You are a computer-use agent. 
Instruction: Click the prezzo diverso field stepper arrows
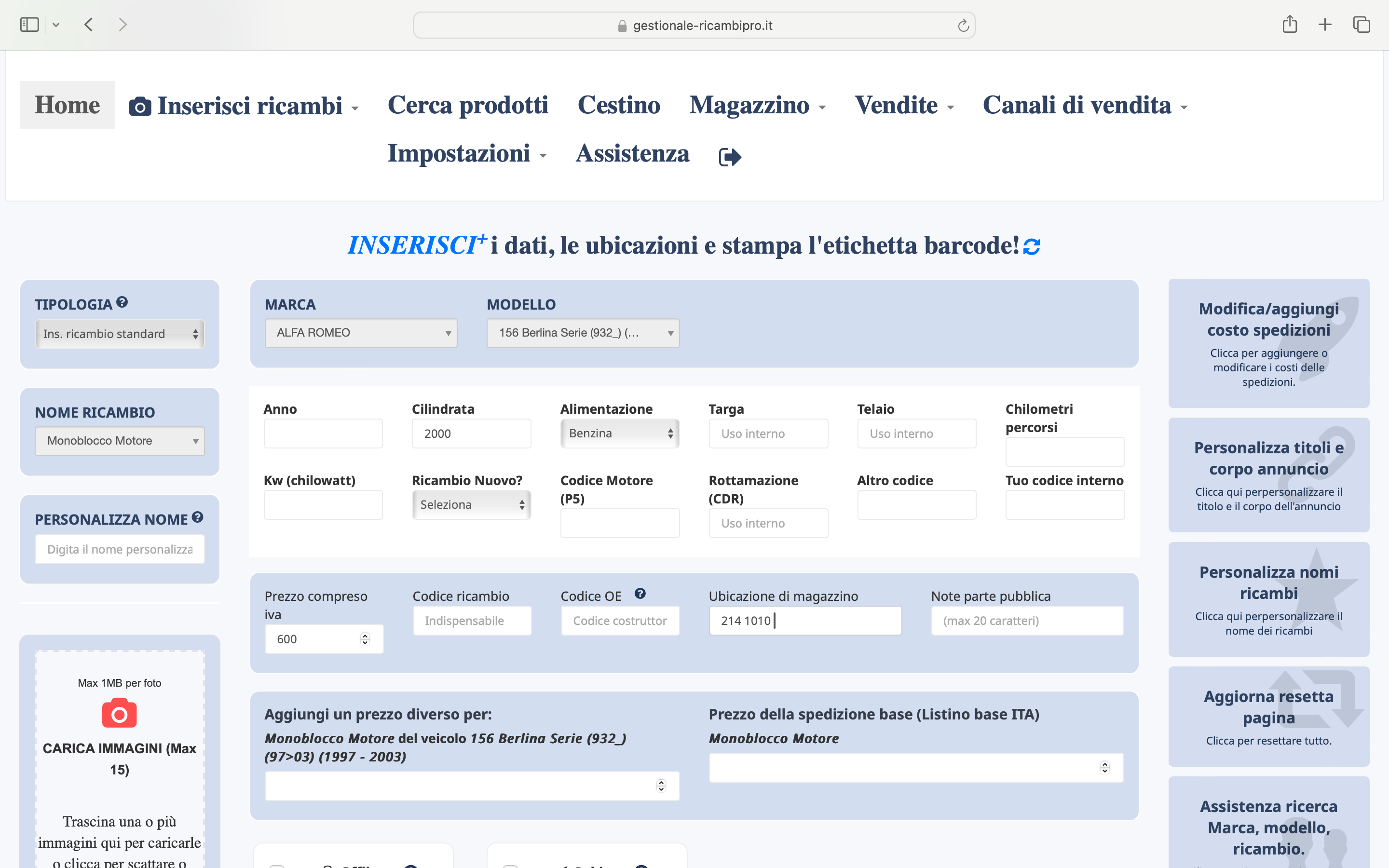[x=661, y=786]
